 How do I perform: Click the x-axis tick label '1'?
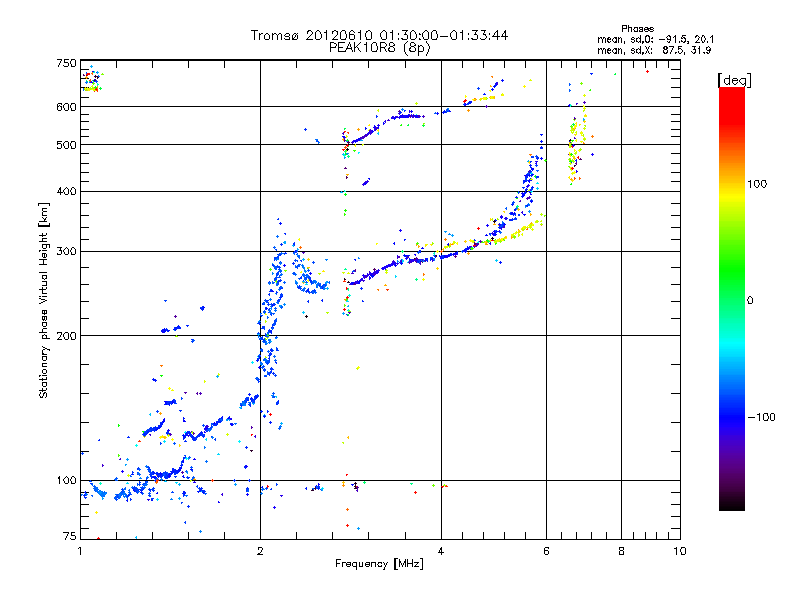point(80,551)
